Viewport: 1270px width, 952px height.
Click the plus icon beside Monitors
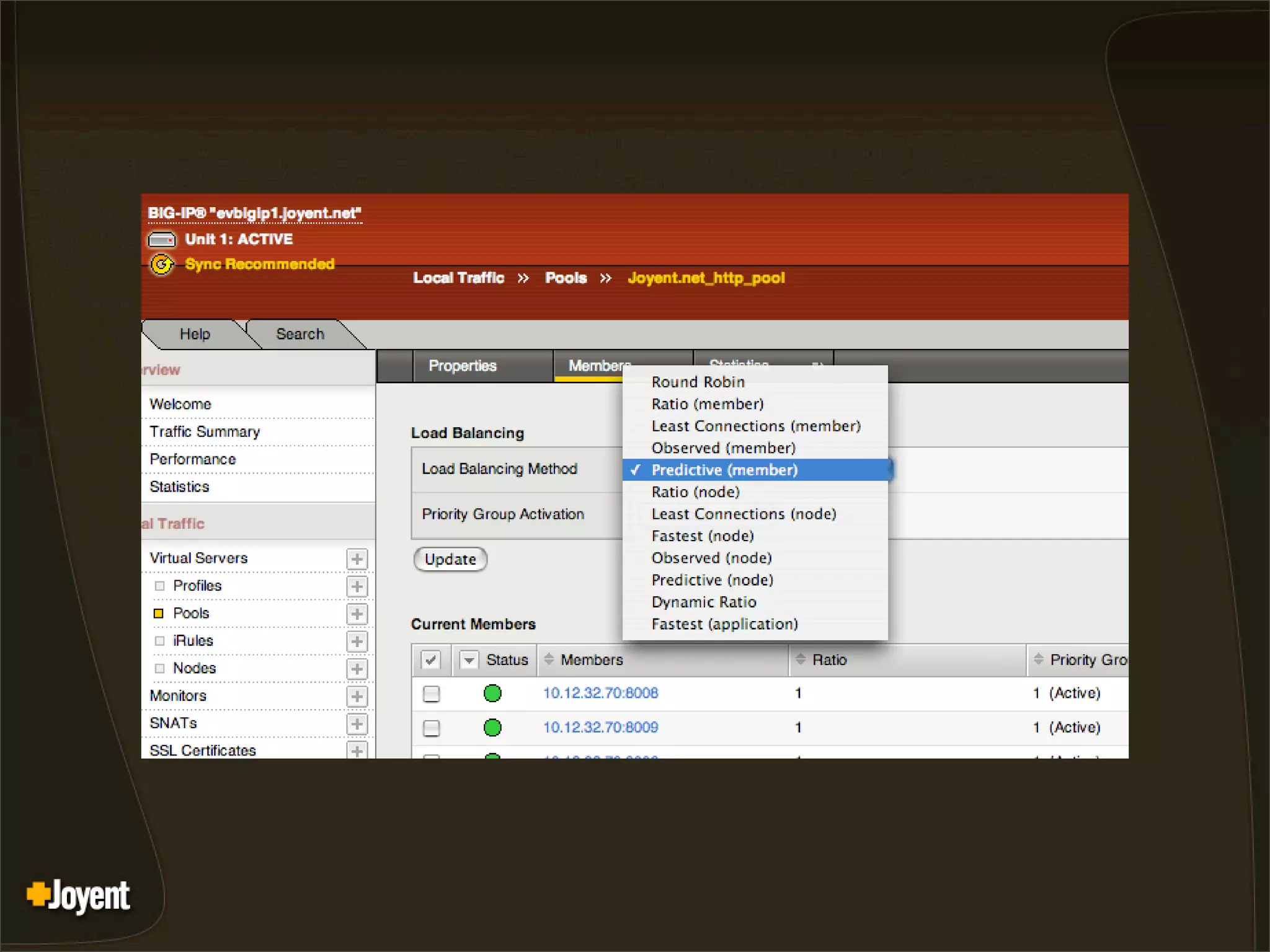pyautogui.click(x=357, y=696)
